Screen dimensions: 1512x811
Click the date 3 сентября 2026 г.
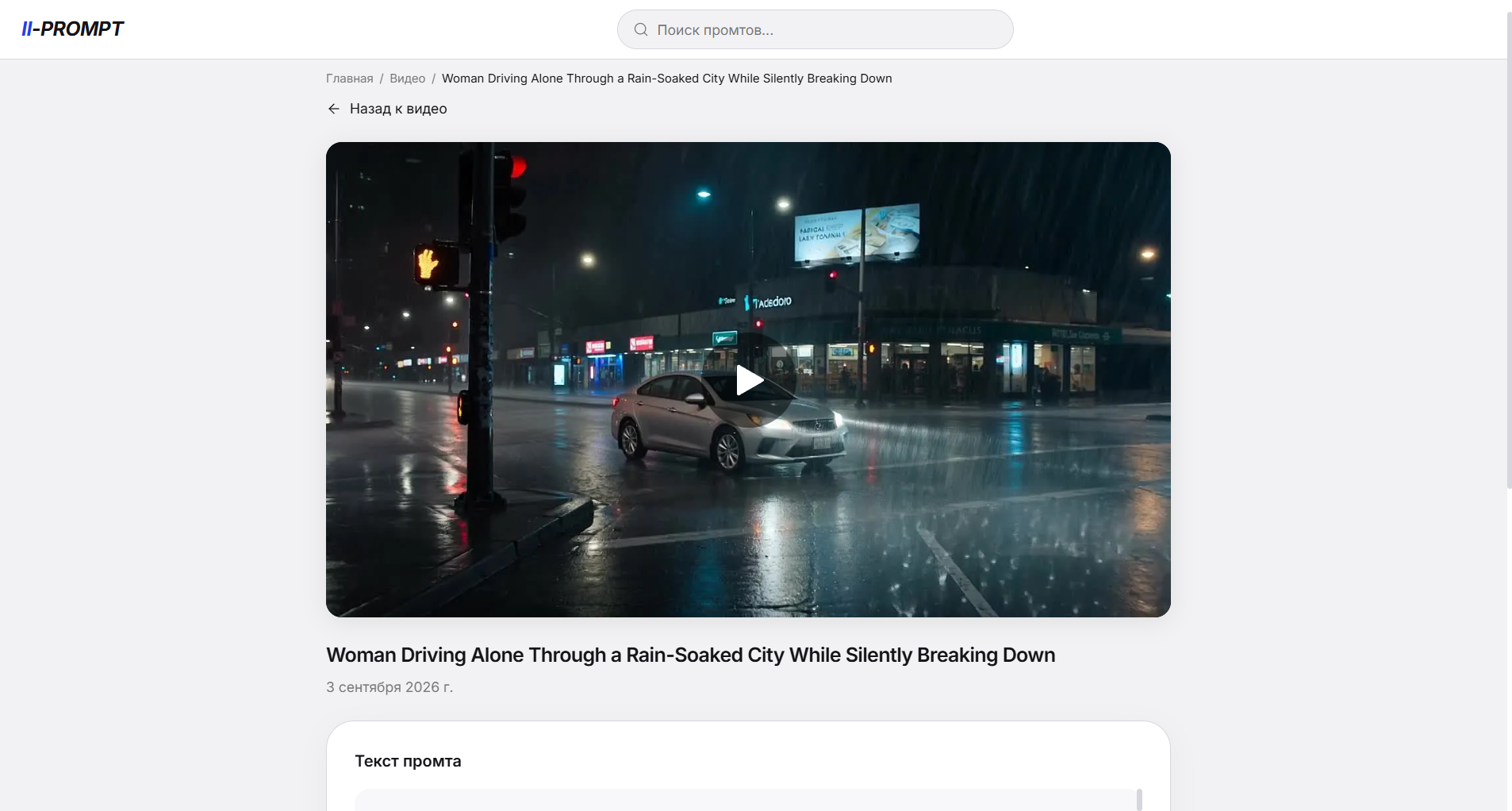(390, 687)
